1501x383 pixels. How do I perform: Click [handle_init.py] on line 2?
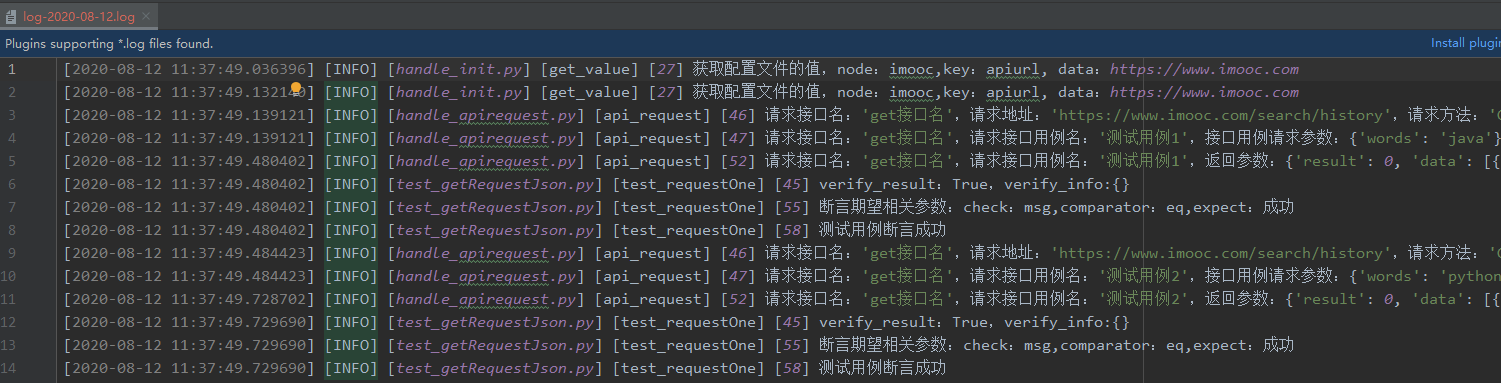[x=458, y=92]
